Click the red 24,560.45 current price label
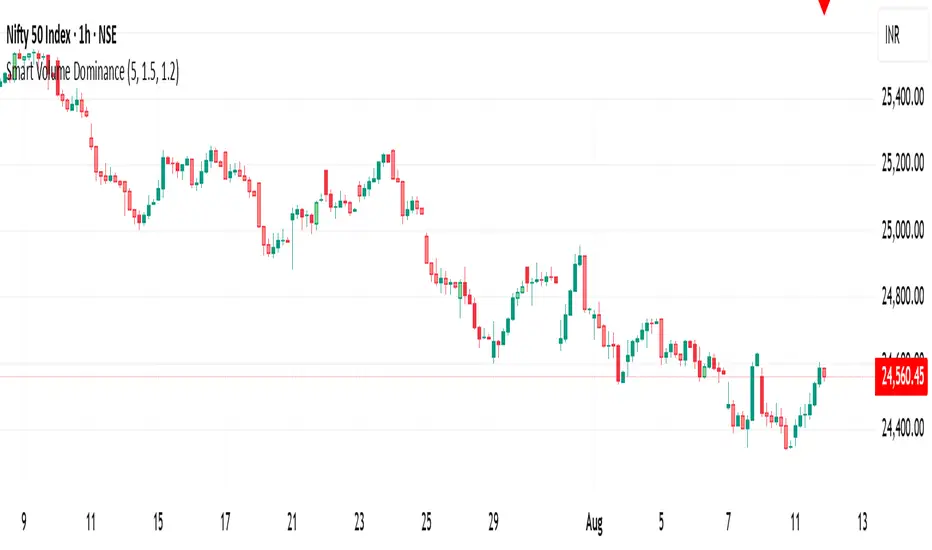 903,376
